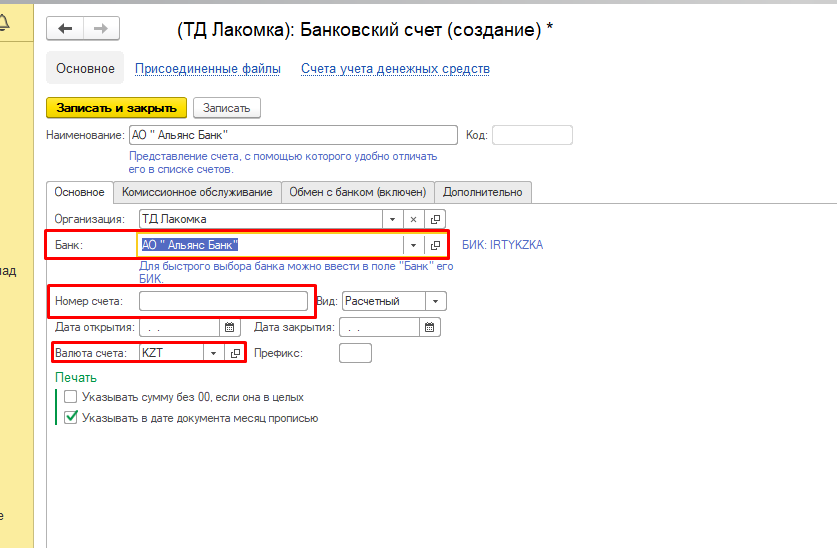837x548 pixels.
Task: Expand the Валюта счета dropdown
Action: (214, 353)
